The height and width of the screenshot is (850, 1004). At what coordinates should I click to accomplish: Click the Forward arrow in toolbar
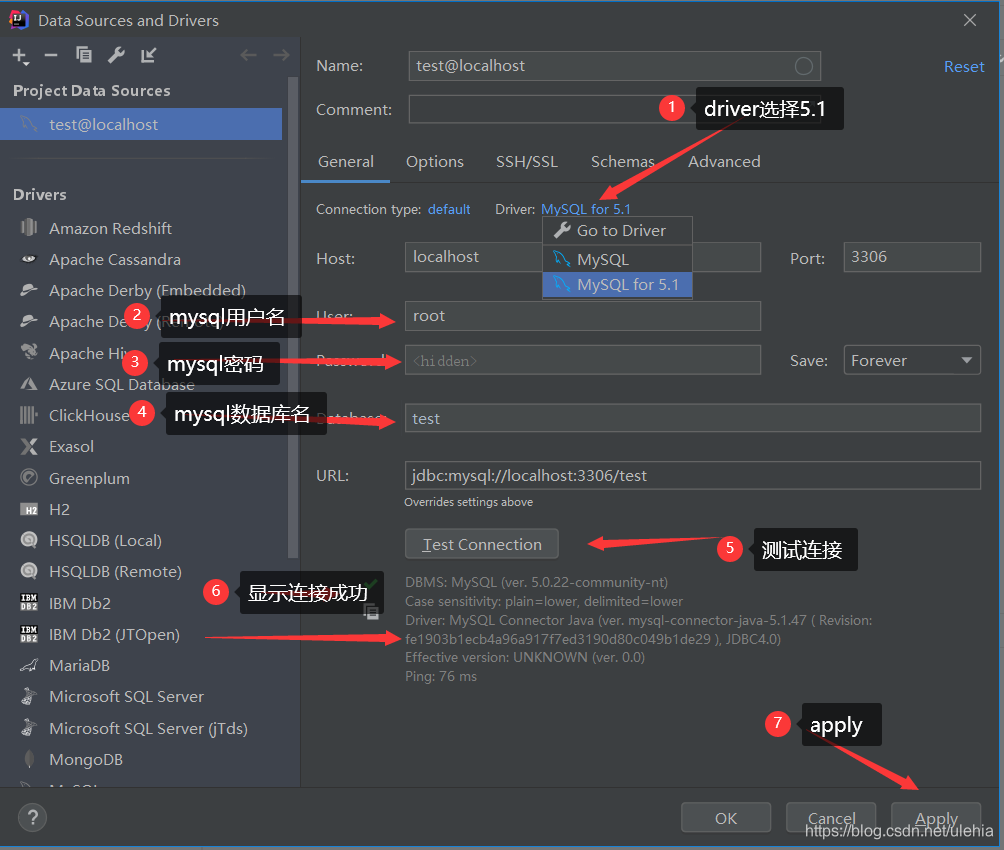(282, 55)
